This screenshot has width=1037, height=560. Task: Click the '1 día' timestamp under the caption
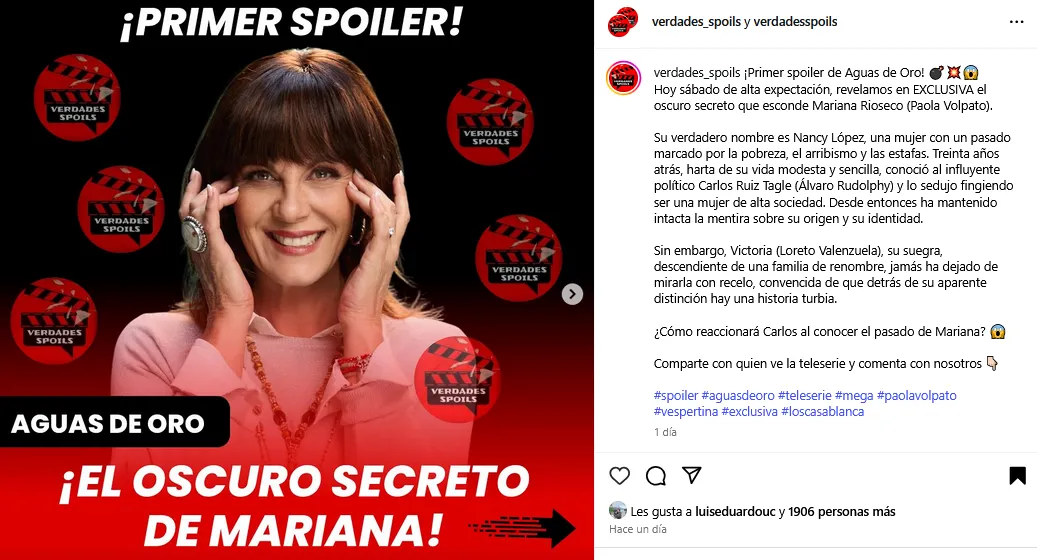[665, 432]
